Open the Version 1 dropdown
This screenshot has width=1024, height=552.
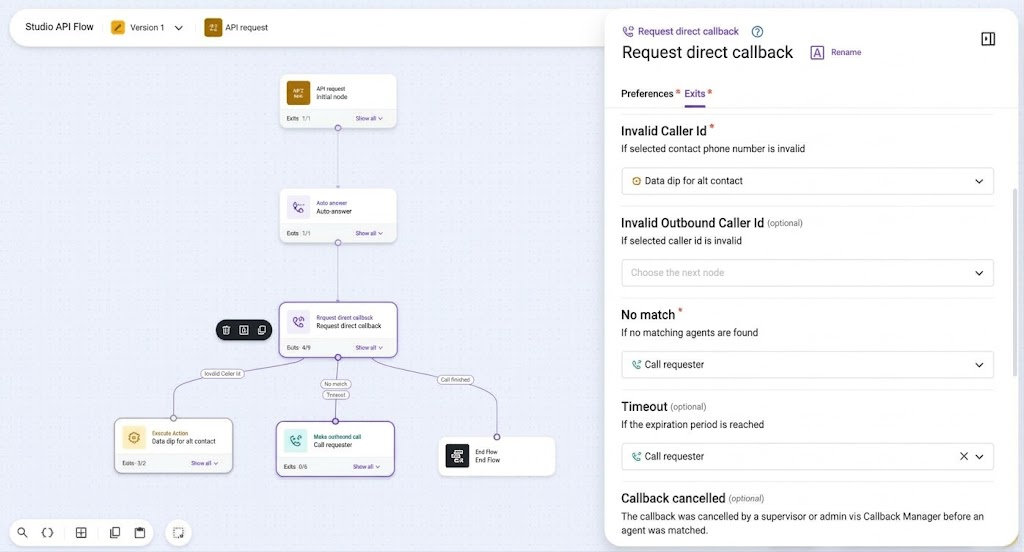click(178, 28)
